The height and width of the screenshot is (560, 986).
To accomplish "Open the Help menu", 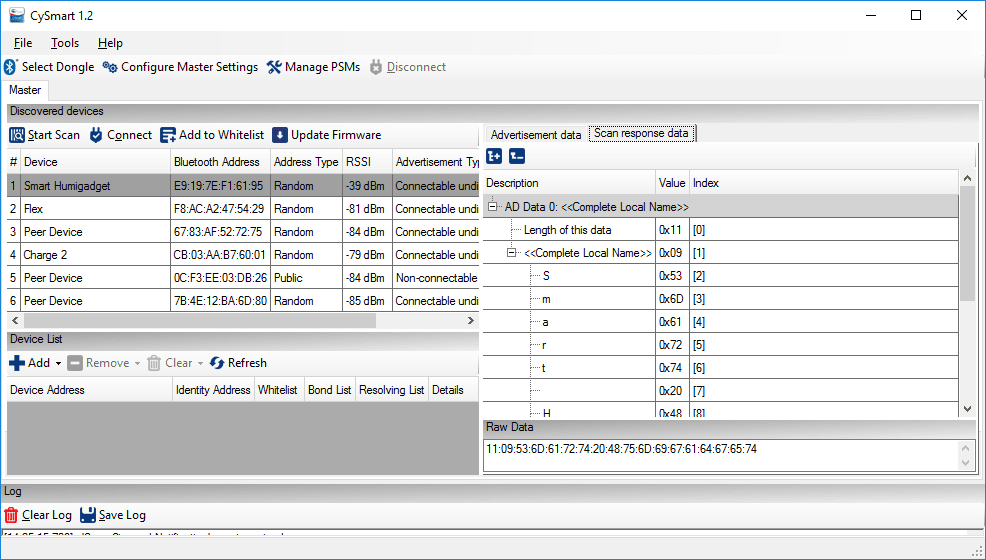I will (x=110, y=43).
